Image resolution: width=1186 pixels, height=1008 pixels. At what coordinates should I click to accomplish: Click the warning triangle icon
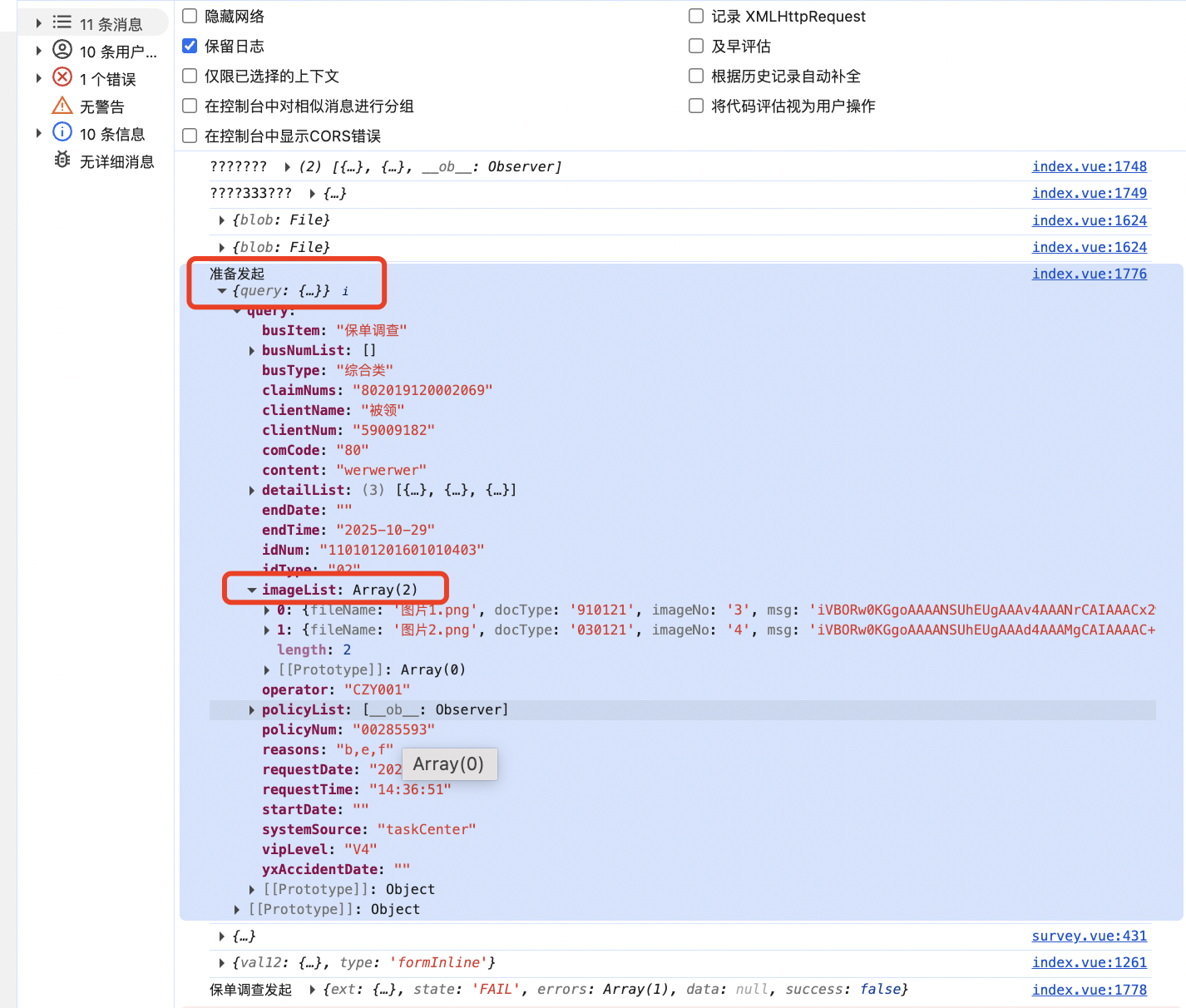pos(62,106)
